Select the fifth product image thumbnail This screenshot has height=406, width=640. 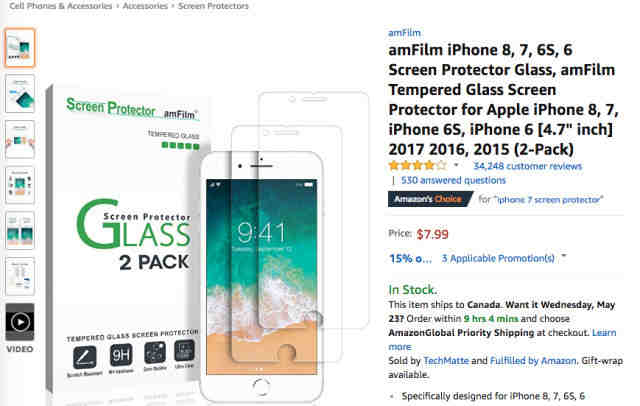(20, 231)
